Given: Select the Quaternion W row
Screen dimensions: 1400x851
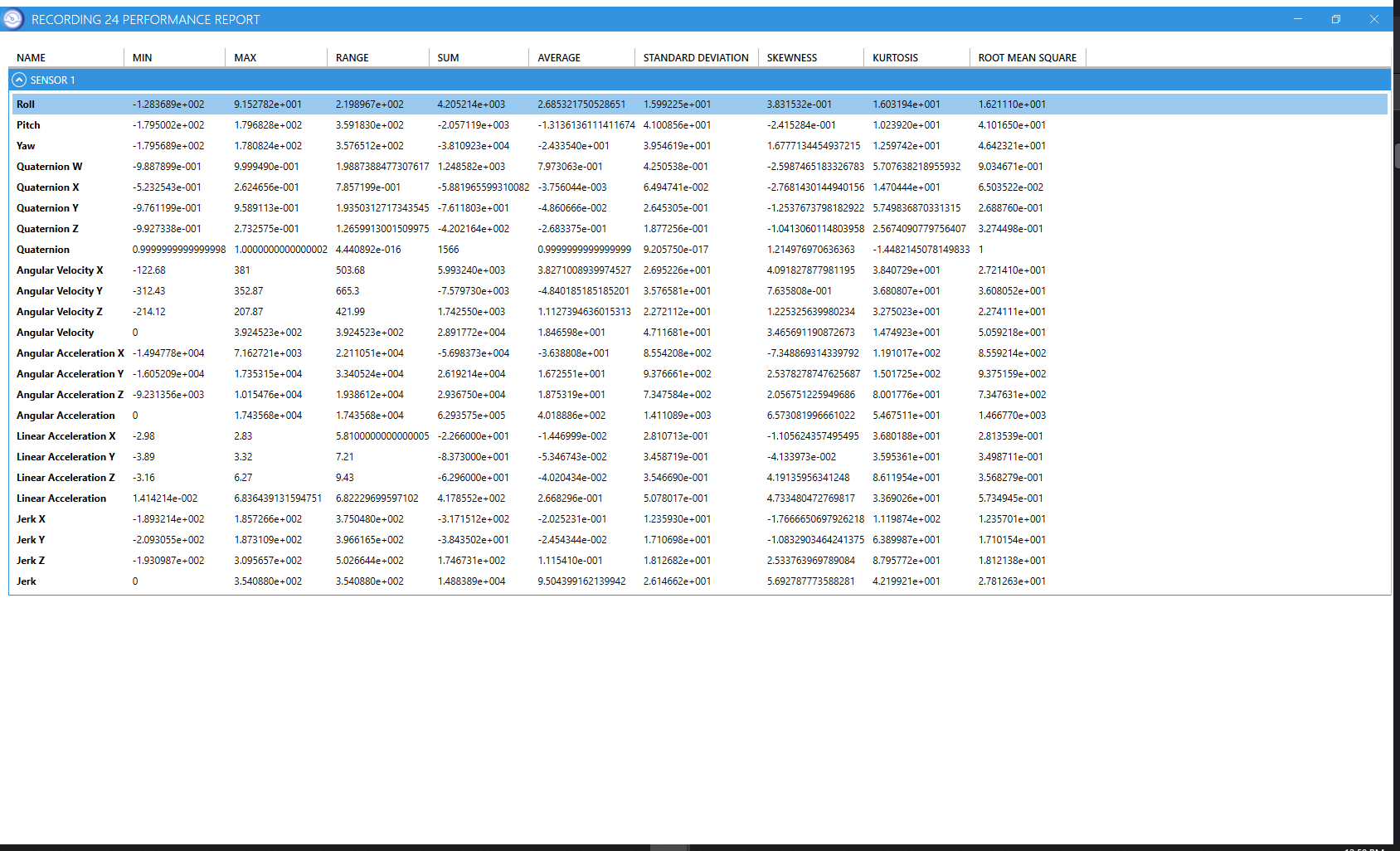Looking at the screenshot, I should pyautogui.click(x=700, y=167).
